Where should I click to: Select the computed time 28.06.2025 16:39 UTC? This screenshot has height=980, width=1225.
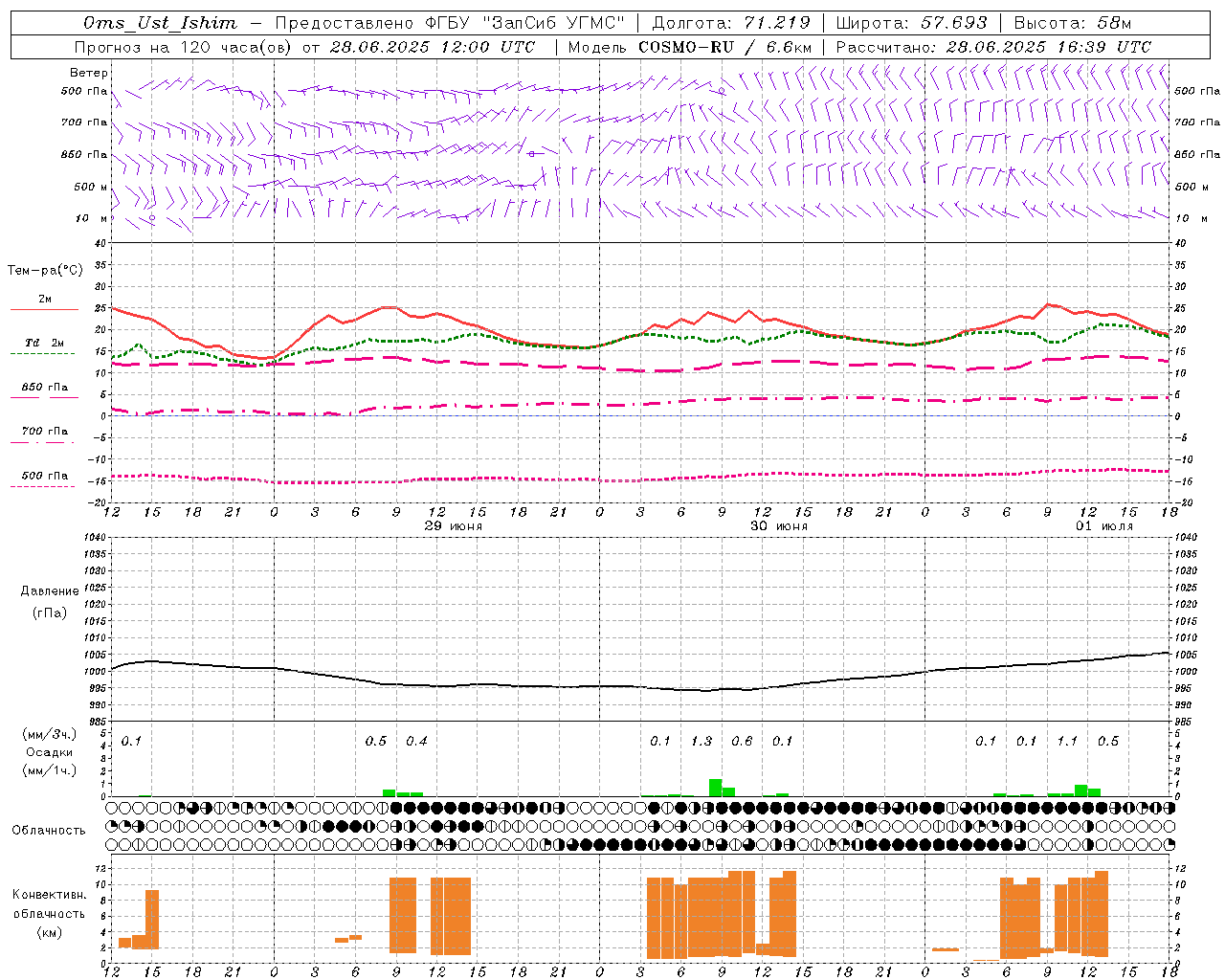click(1049, 47)
